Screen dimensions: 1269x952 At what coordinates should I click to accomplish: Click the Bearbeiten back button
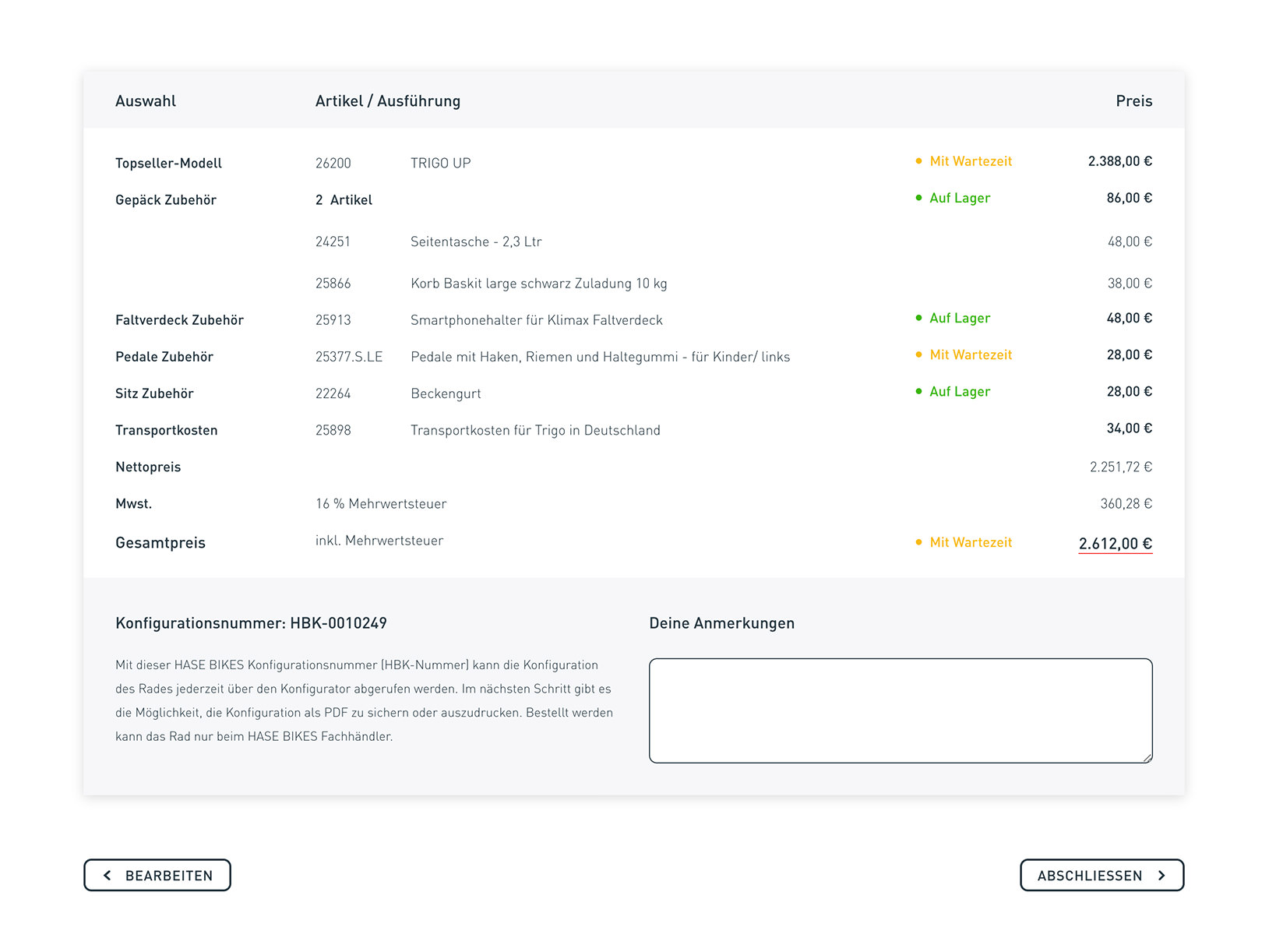(x=157, y=875)
